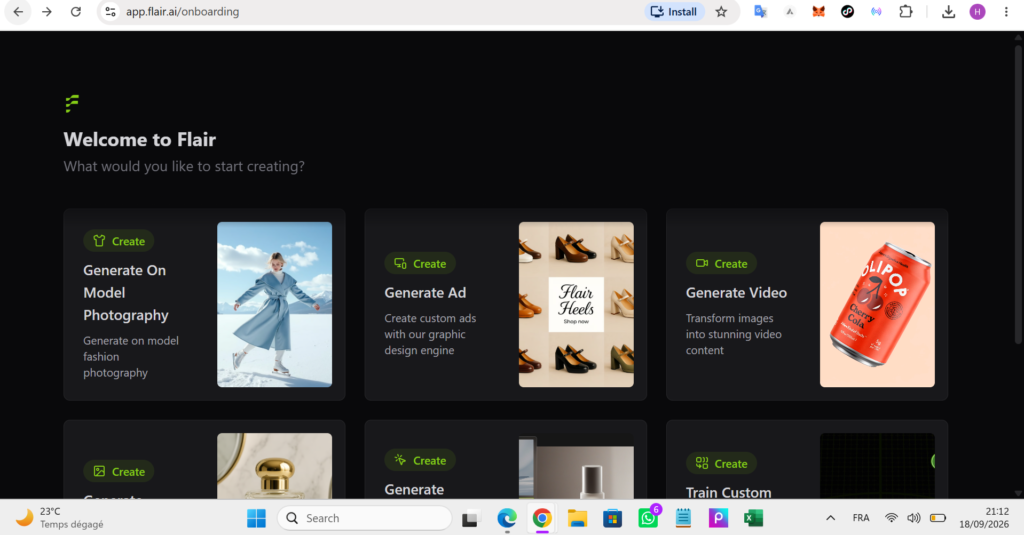Expand the hidden system tray icons chevron
This screenshot has width=1024, height=535.
pyautogui.click(x=830, y=518)
